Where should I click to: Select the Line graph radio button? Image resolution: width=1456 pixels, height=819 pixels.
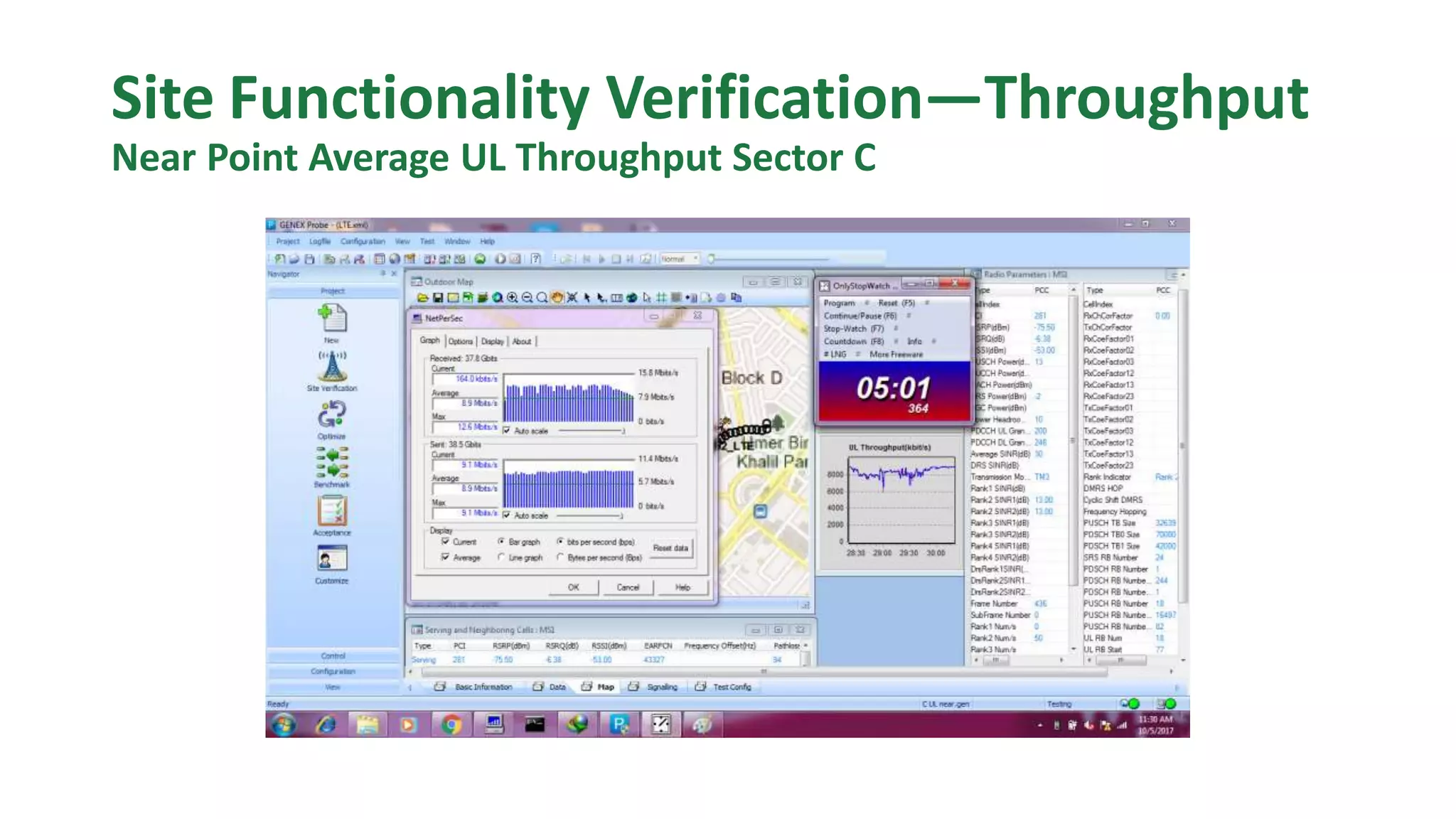tap(501, 557)
